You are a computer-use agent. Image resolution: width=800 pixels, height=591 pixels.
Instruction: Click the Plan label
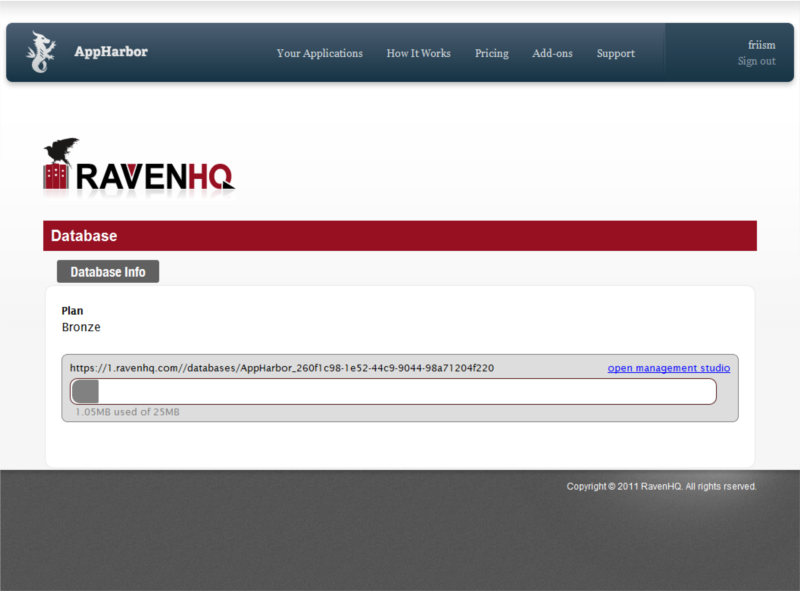point(72,311)
